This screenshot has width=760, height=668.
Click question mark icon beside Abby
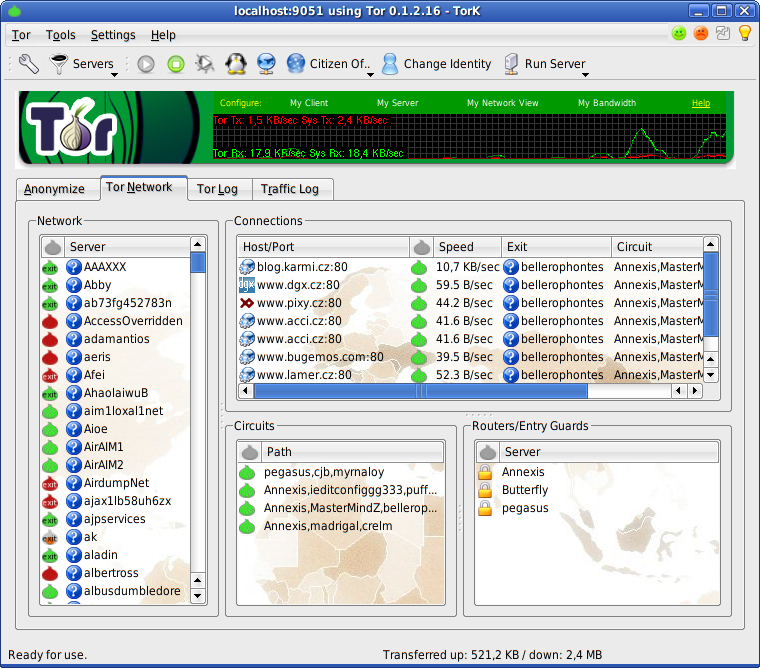pos(73,285)
